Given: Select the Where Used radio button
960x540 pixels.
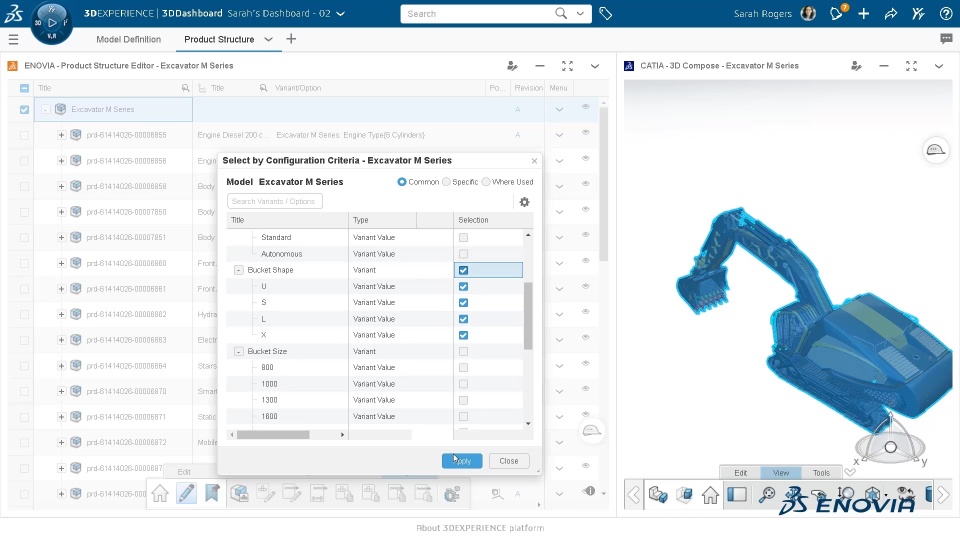Looking at the screenshot, I should pyautogui.click(x=486, y=182).
